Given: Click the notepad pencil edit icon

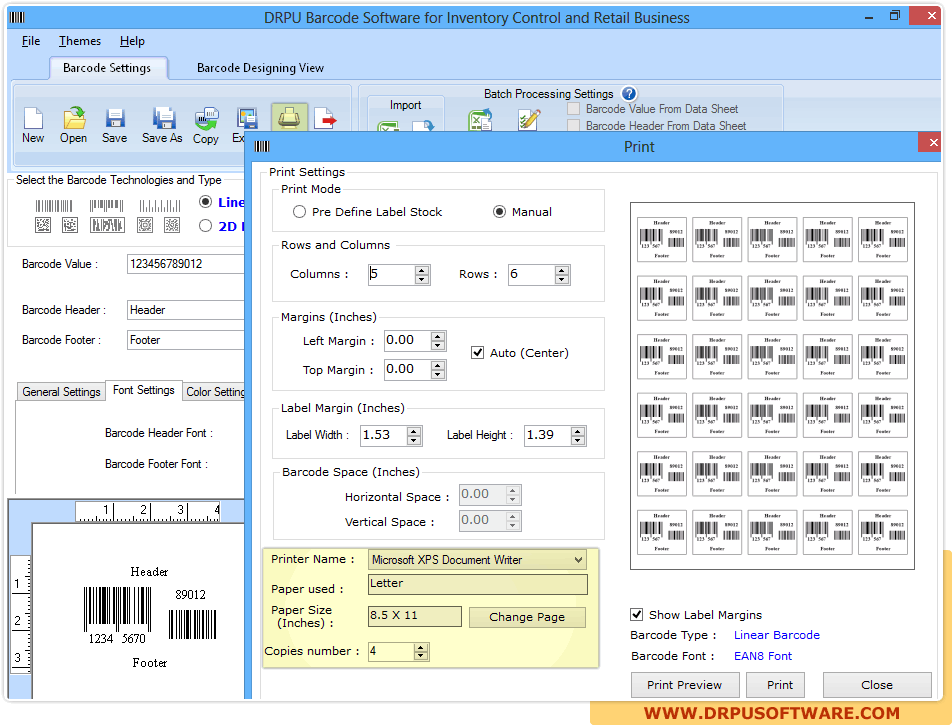Looking at the screenshot, I should click(x=529, y=120).
